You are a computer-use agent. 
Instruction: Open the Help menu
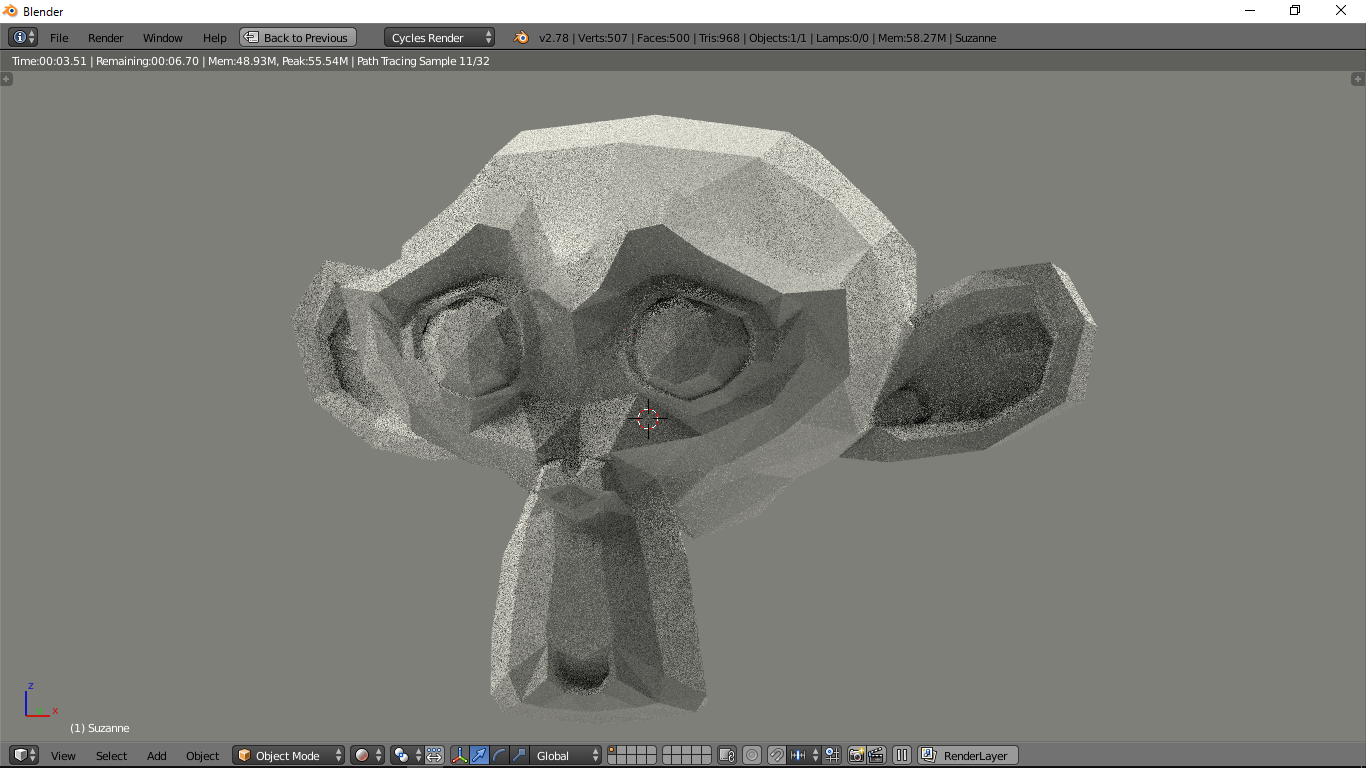215,38
